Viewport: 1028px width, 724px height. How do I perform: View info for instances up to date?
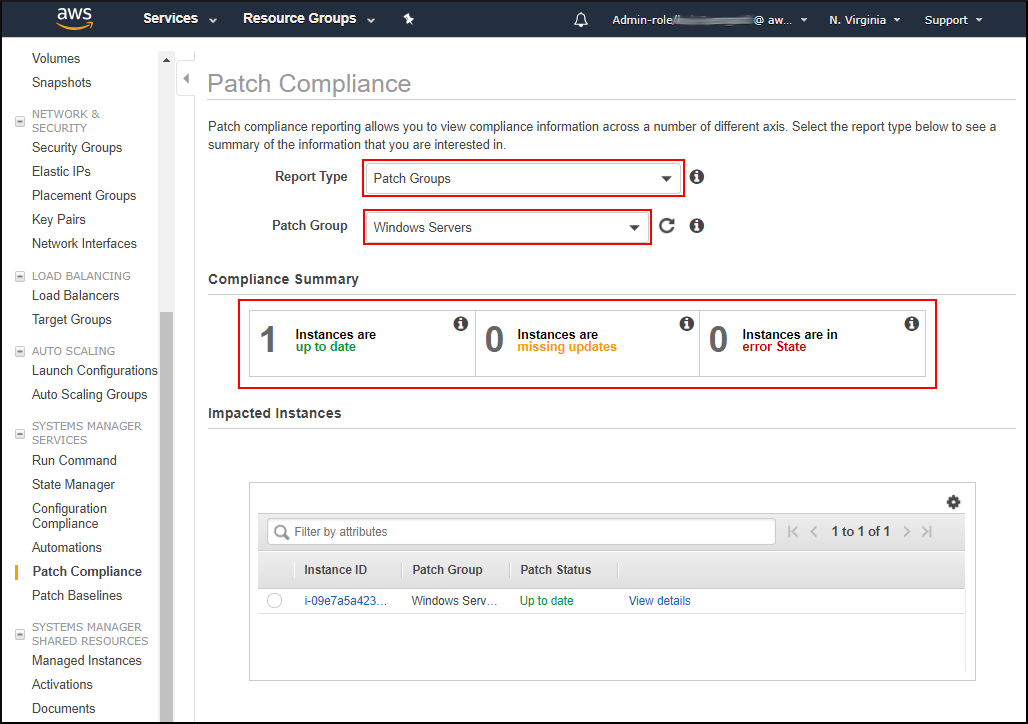coord(461,323)
